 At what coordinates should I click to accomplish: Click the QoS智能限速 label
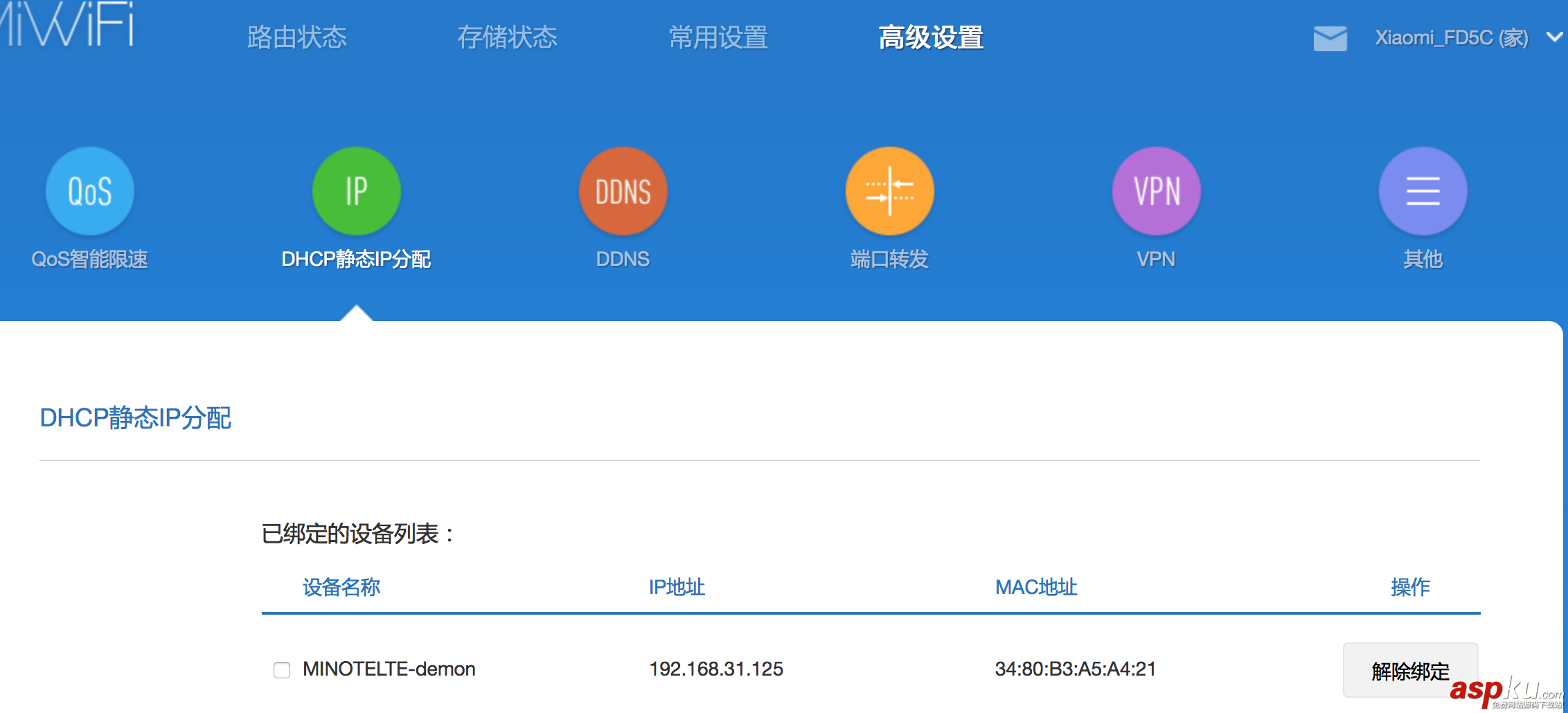90,259
